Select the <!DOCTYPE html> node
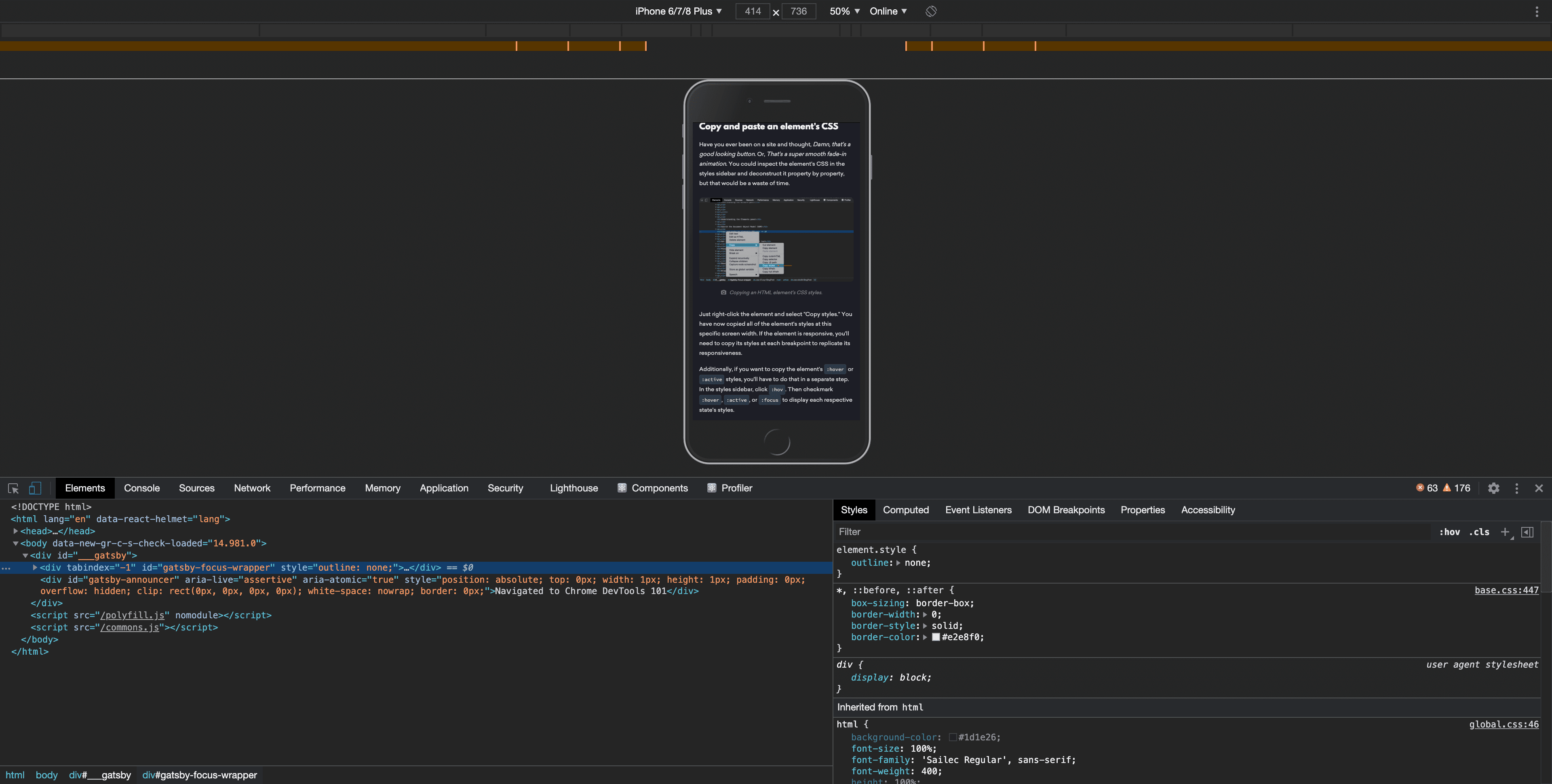 (51, 507)
